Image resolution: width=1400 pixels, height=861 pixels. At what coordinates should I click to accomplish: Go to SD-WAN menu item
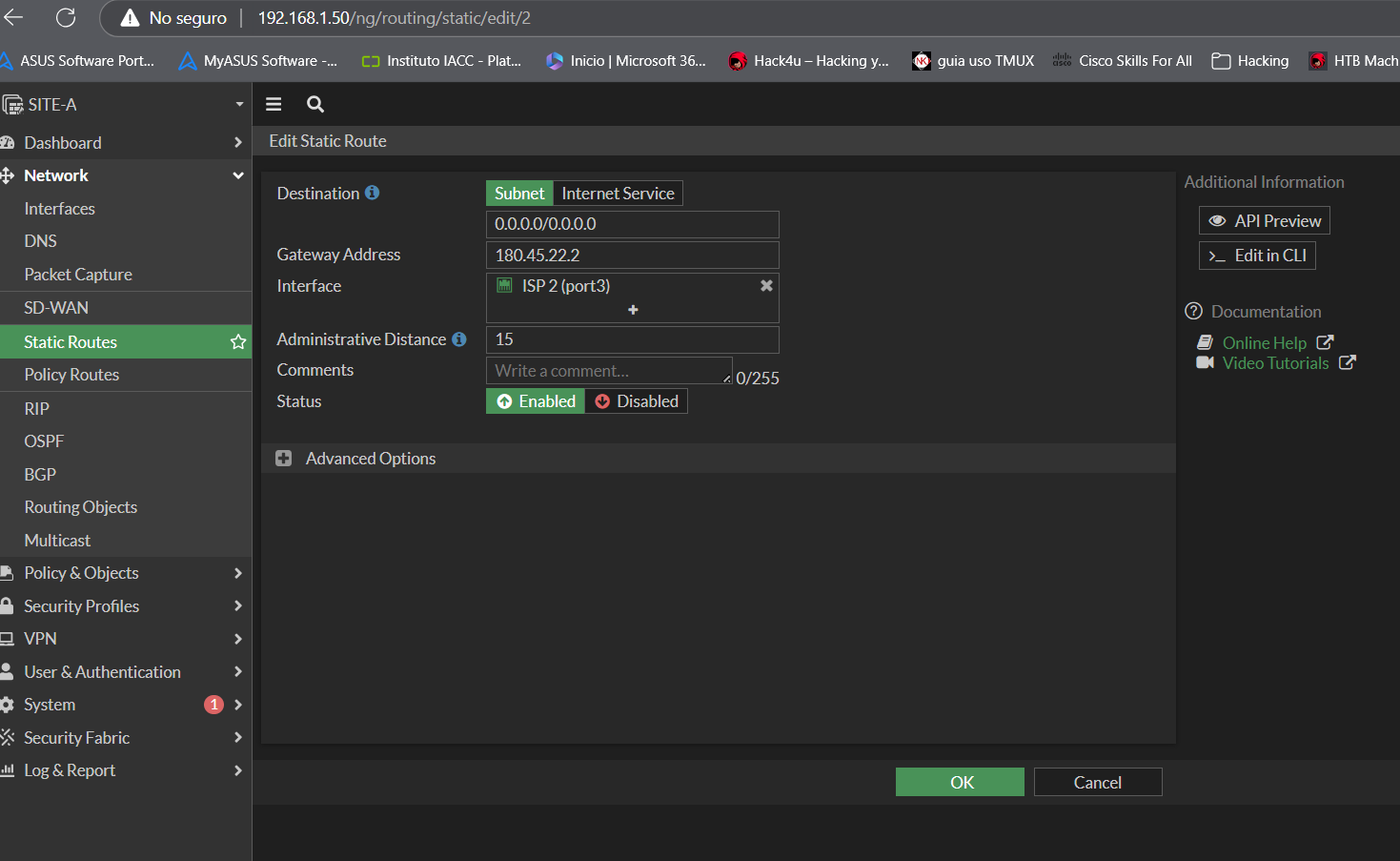(x=56, y=308)
